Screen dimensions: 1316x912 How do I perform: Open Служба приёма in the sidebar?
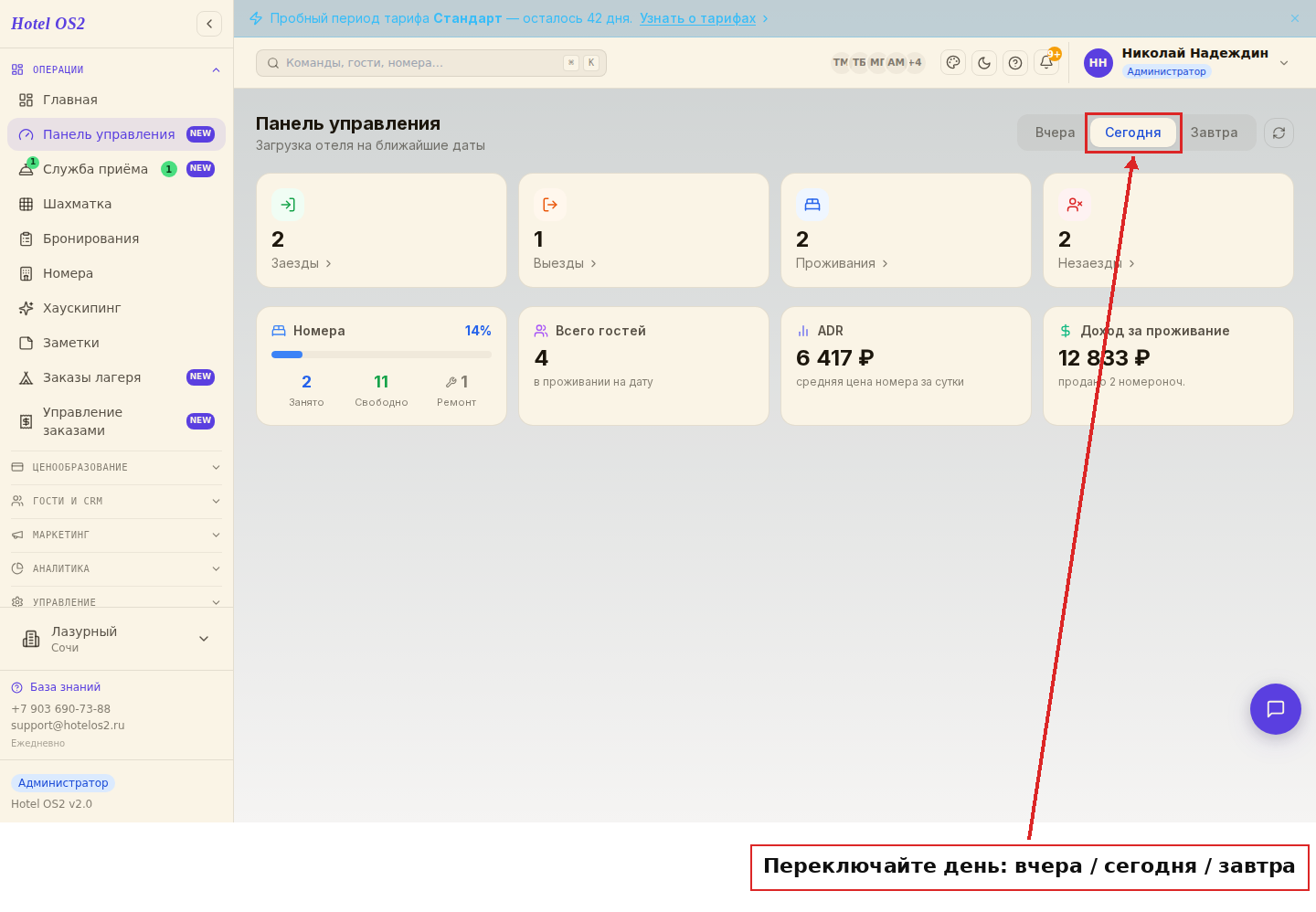point(116,169)
